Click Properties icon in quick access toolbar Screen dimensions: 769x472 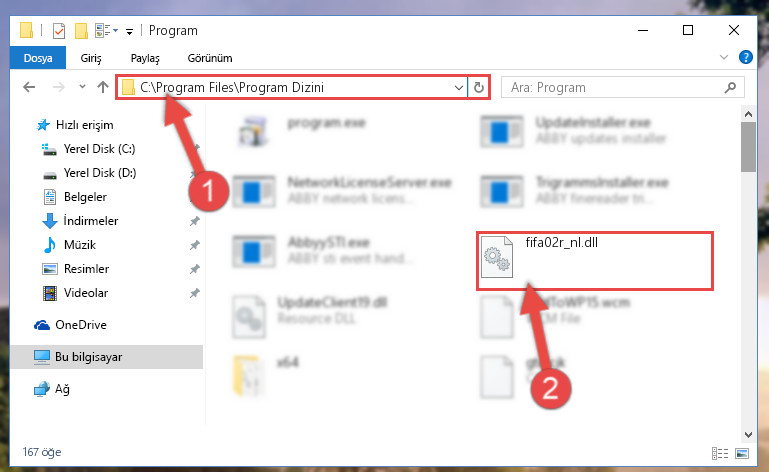pos(58,30)
